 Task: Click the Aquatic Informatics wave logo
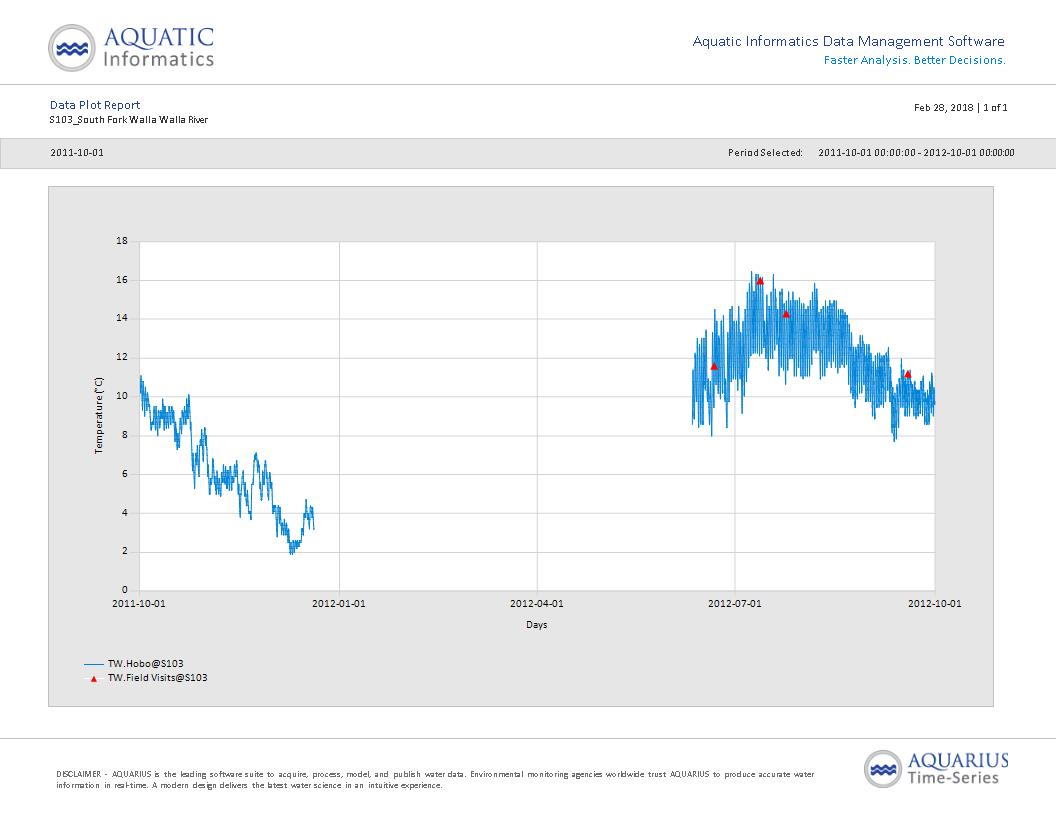click(72, 48)
